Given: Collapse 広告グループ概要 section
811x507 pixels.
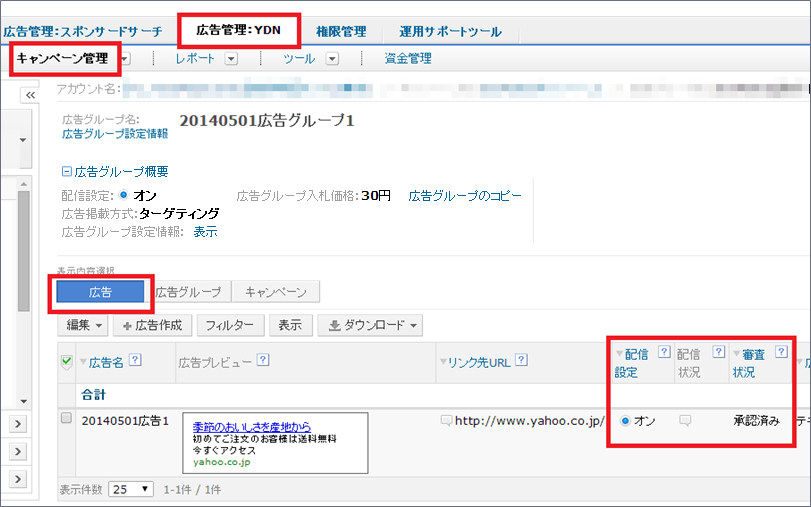Looking at the screenshot, I should click(67, 171).
